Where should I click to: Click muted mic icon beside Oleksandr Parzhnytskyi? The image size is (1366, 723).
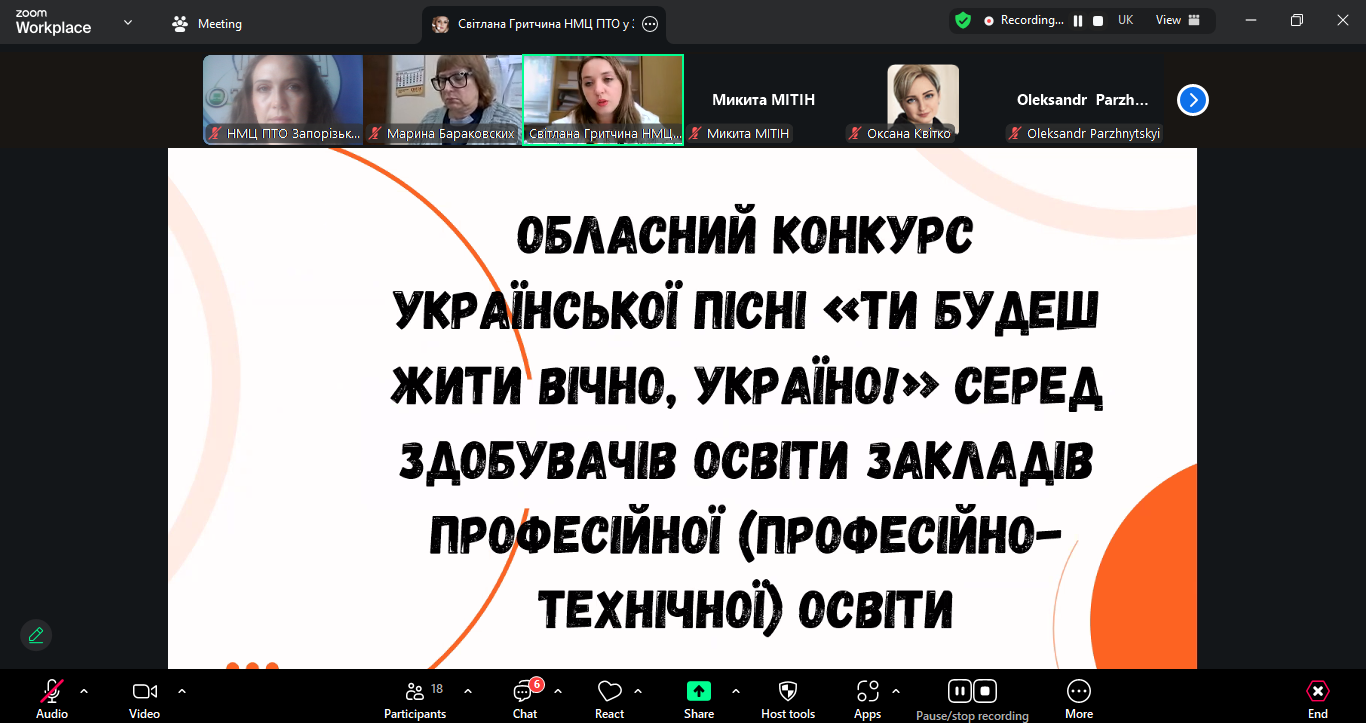tap(1016, 133)
